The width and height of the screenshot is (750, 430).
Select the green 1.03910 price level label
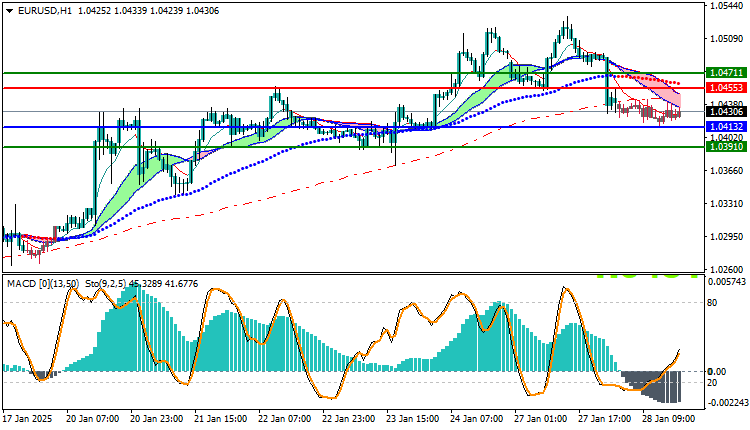[x=727, y=147]
